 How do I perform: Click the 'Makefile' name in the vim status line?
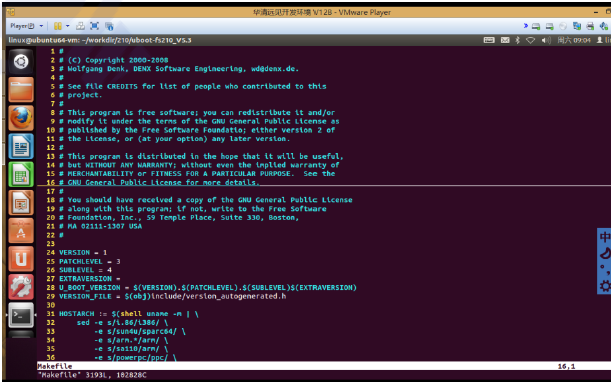[55, 366]
